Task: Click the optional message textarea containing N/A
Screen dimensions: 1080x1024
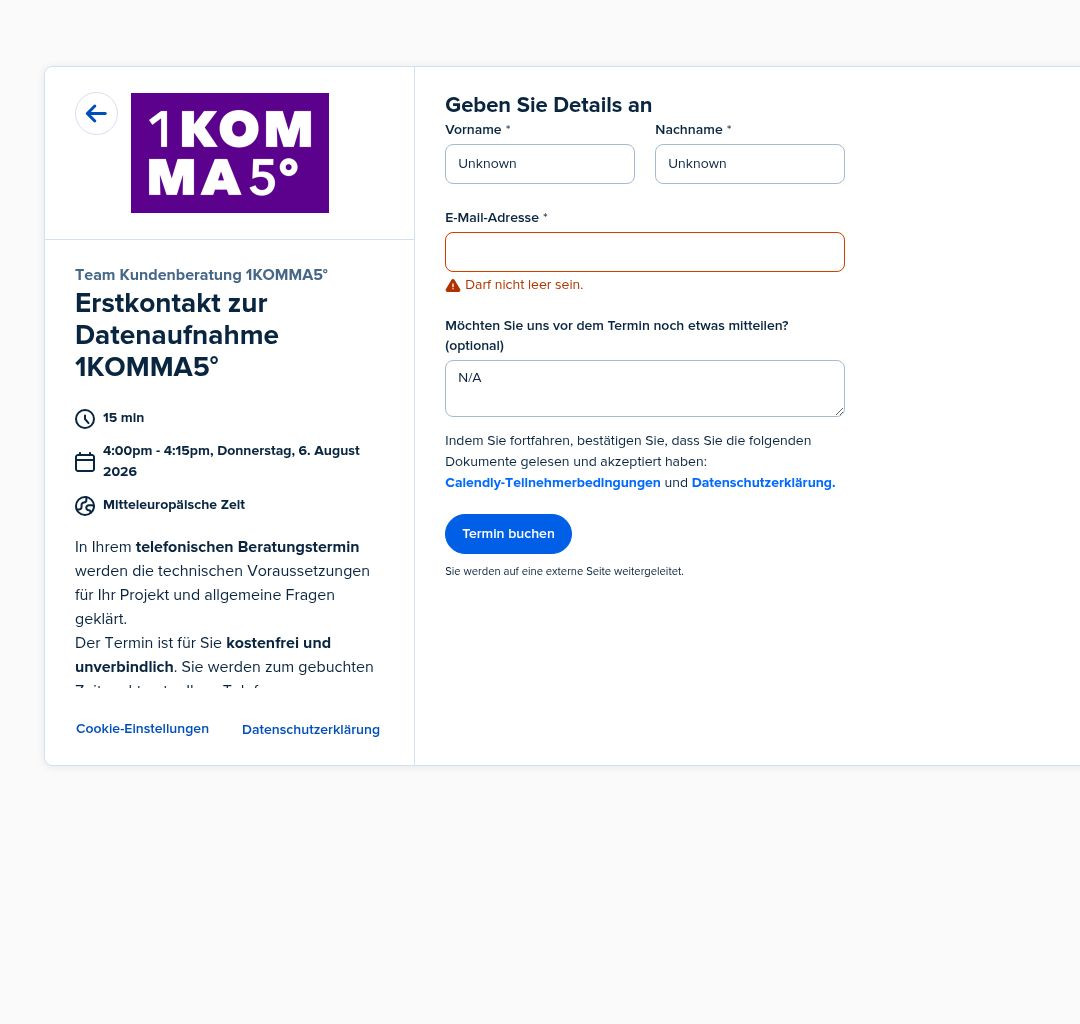Action: click(x=645, y=388)
